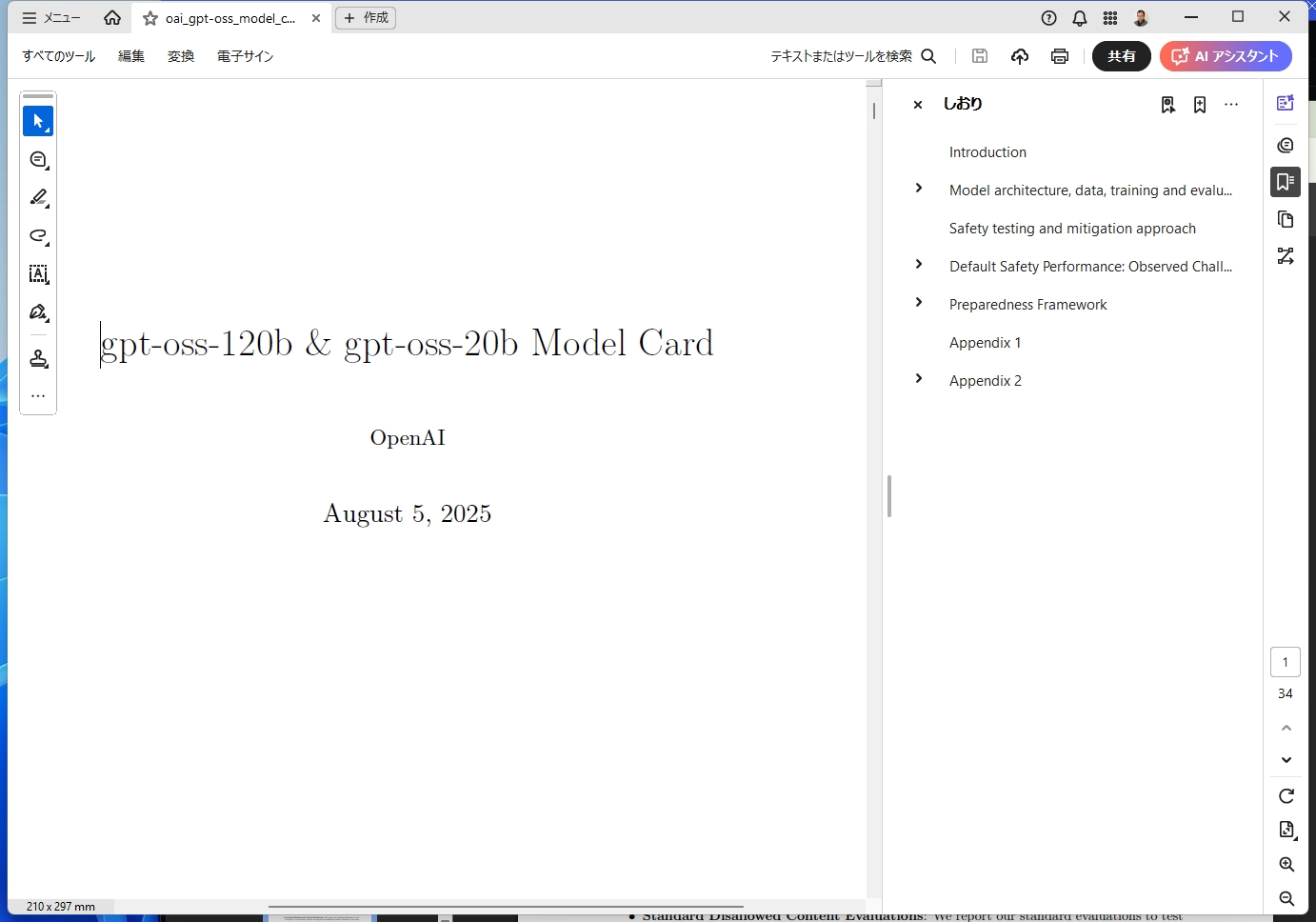Select the highlighter pen tool

(x=38, y=198)
